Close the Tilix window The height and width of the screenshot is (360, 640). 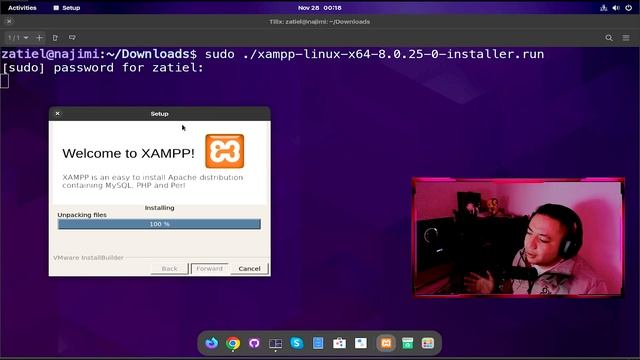[9, 21]
